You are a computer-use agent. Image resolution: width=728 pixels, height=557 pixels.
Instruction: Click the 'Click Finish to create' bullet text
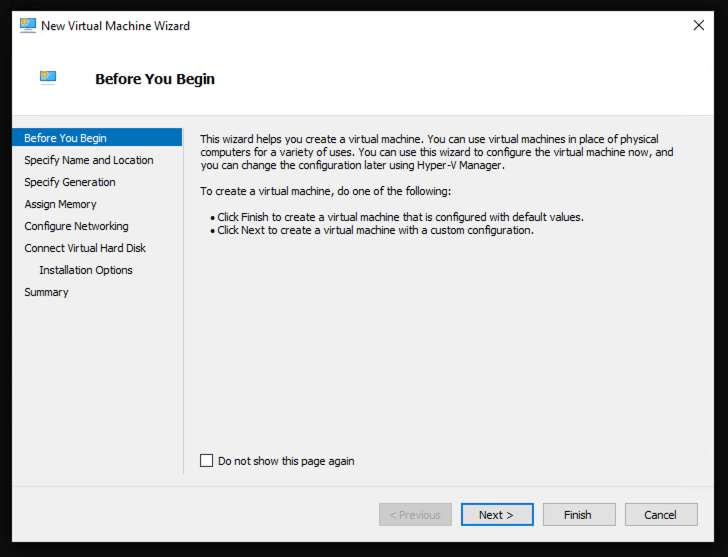pyautogui.click(x=400, y=217)
